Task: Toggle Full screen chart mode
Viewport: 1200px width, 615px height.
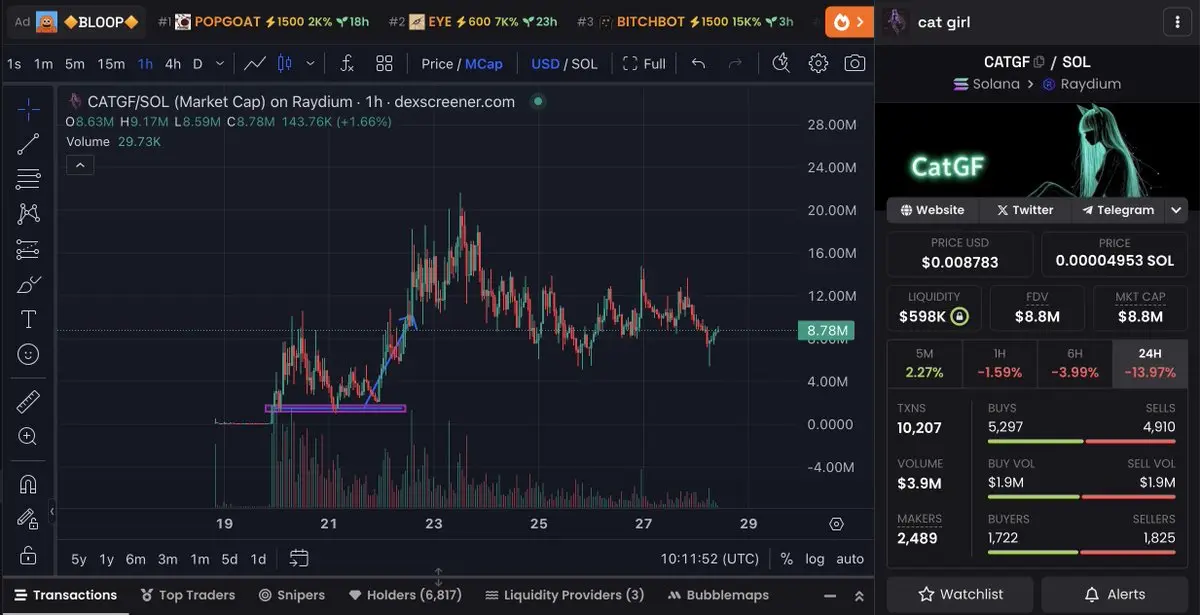Action: (644, 63)
